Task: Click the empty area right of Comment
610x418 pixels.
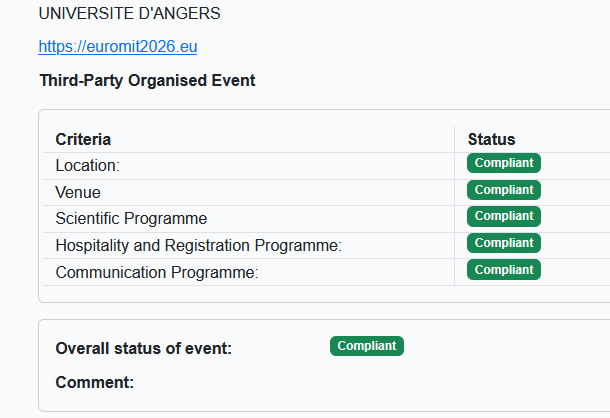Action: coord(350,382)
